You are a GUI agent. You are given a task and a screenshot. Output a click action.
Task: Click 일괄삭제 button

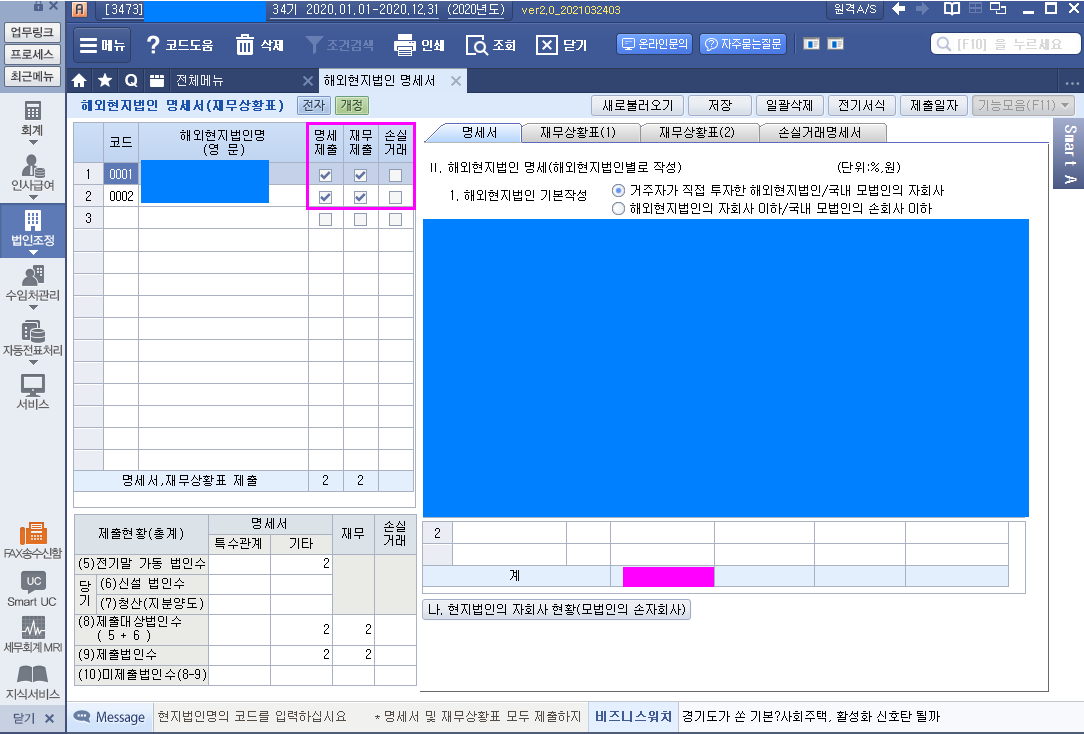tap(789, 106)
